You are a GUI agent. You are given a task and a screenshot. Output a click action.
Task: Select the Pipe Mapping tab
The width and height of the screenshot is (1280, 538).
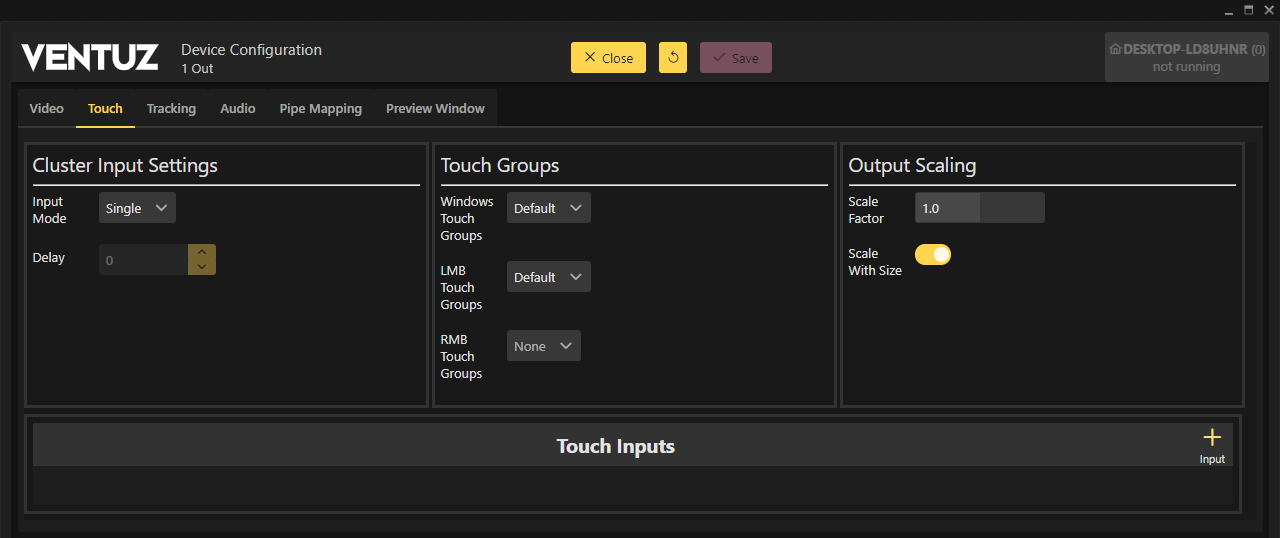point(320,109)
